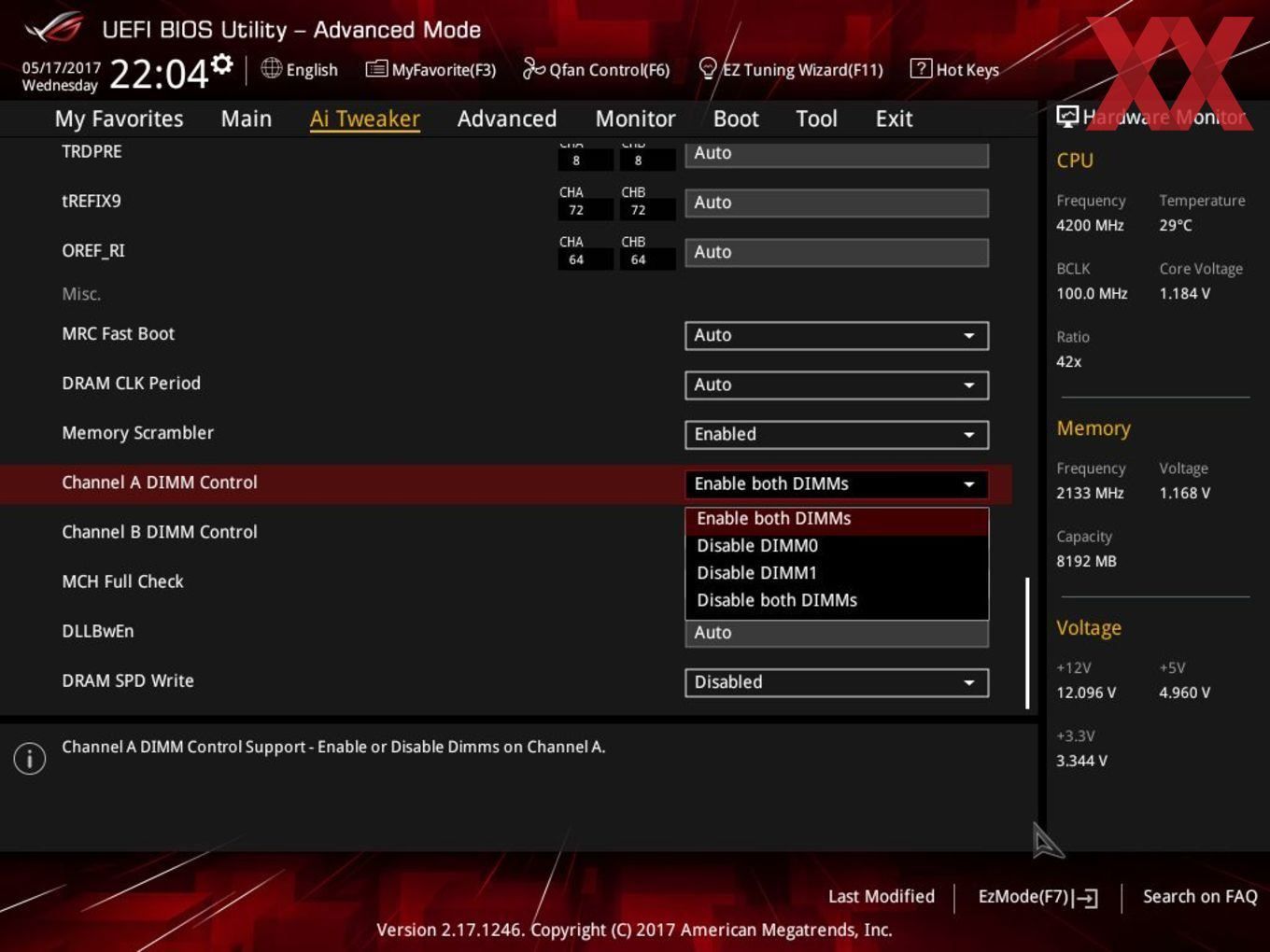Switch to the Main tab
The height and width of the screenshot is (952, 1270).
pyautogui.click(x=247, y=119)
